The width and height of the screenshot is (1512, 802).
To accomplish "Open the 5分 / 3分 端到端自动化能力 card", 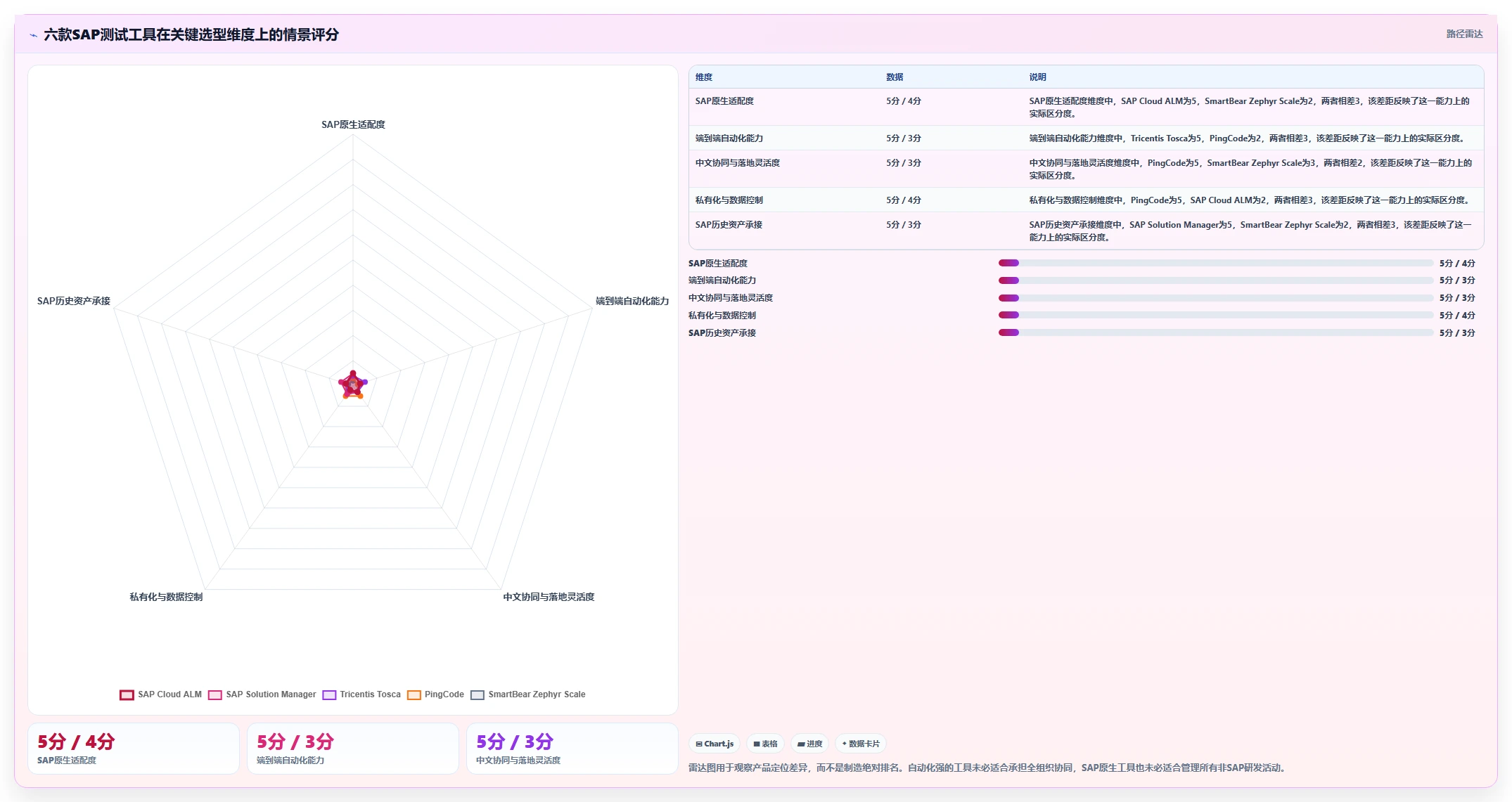I will point(353,749).
